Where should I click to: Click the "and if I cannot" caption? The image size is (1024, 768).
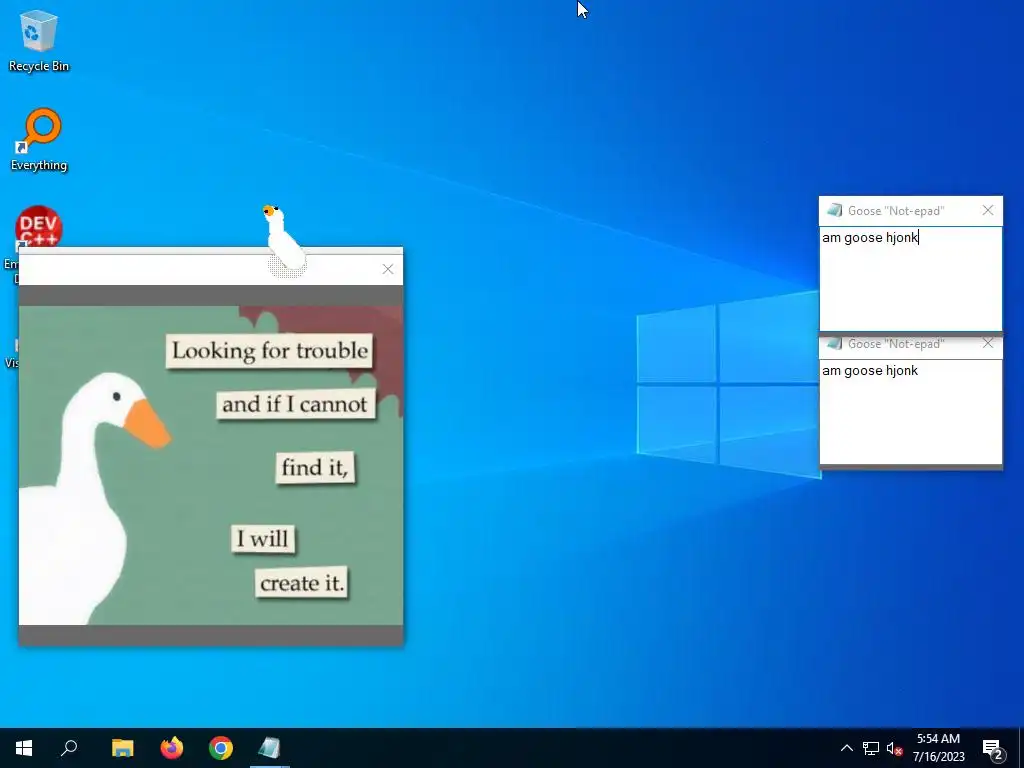295,404
